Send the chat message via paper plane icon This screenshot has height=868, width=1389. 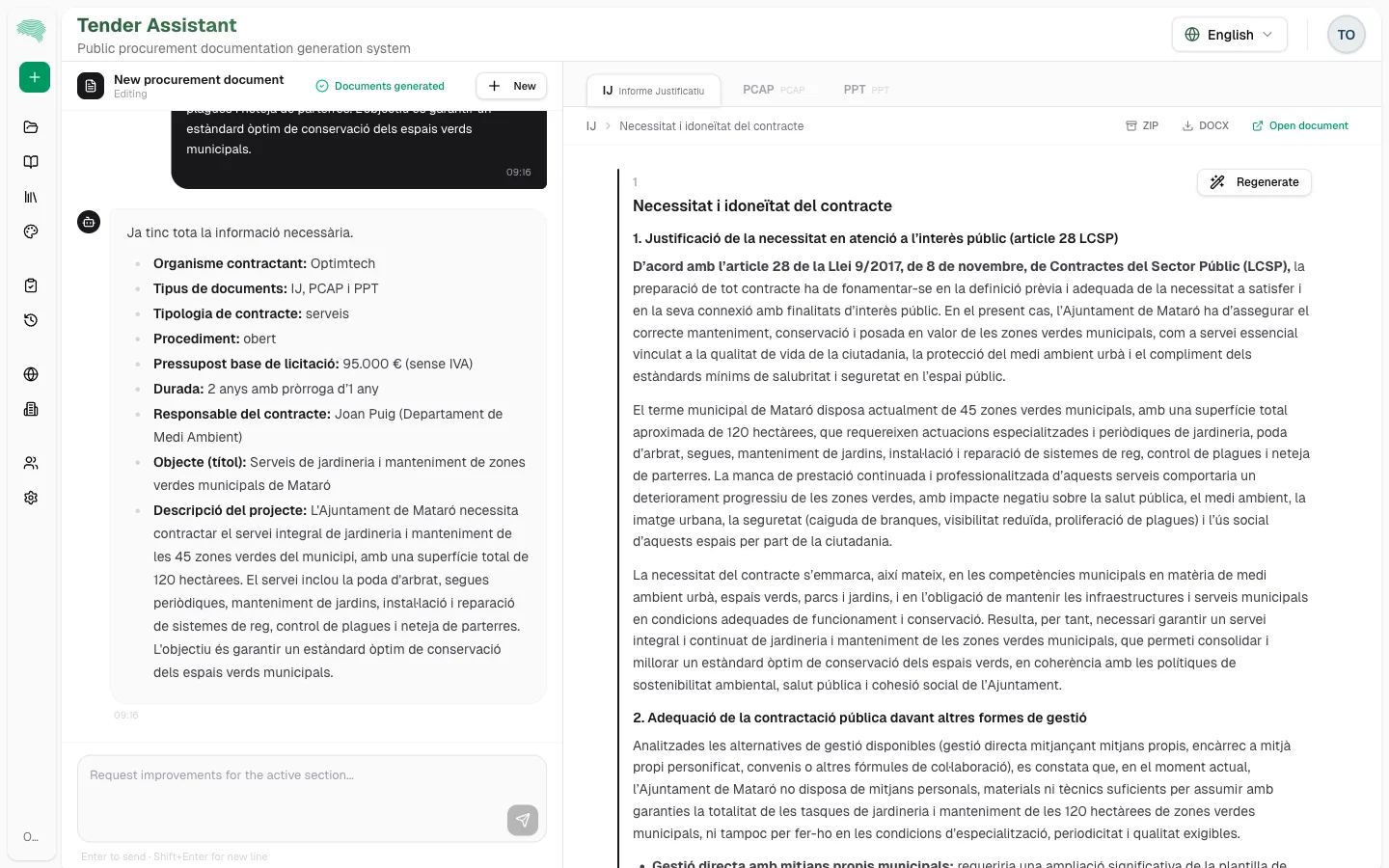(x=523, y=819)
